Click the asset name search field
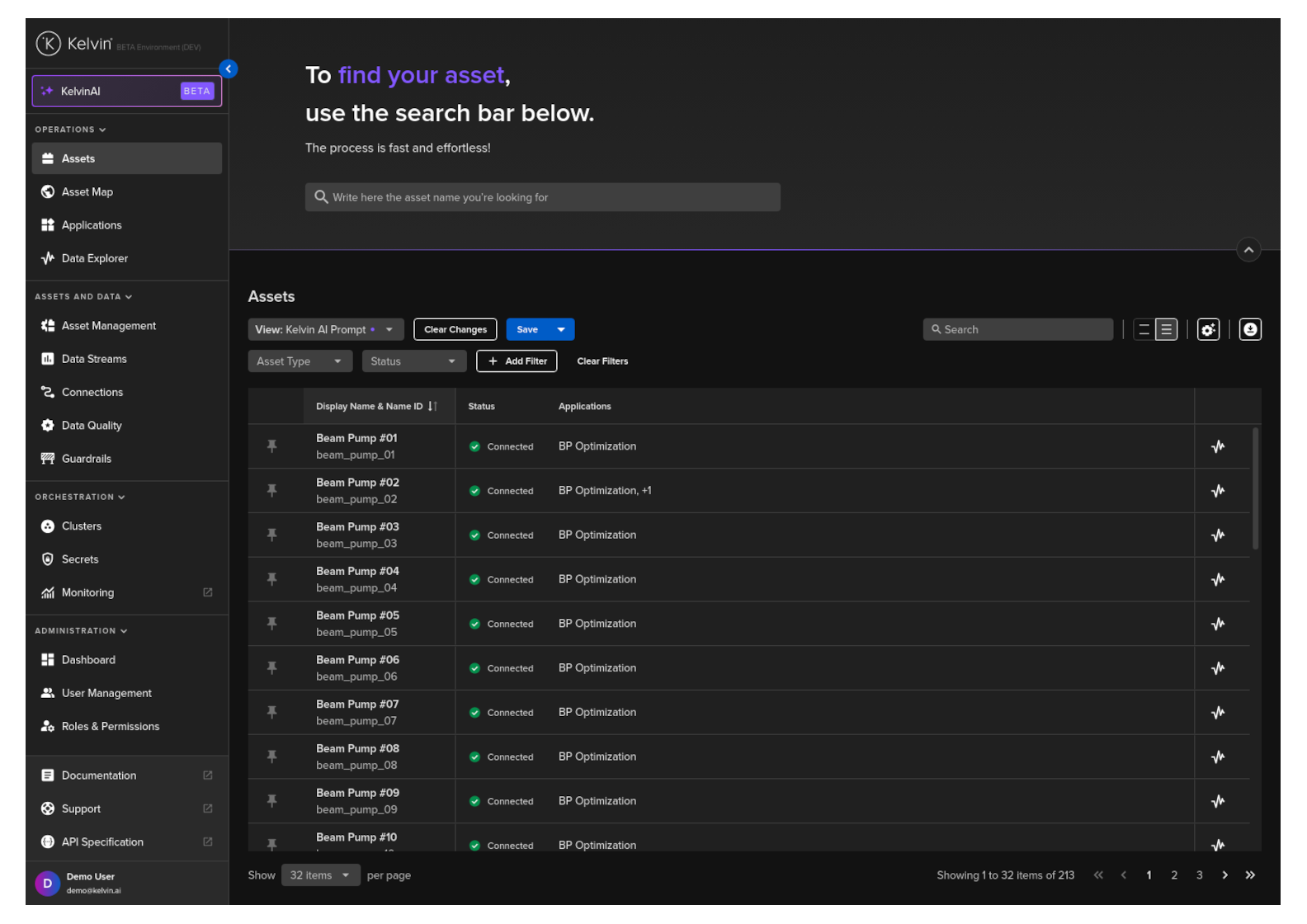The image size is (1307, 924). click(542, 197)
